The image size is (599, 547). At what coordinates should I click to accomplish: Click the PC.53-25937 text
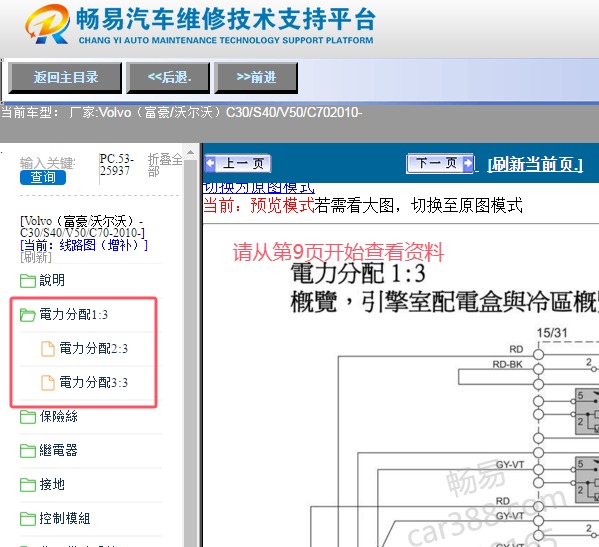(117, 164)
